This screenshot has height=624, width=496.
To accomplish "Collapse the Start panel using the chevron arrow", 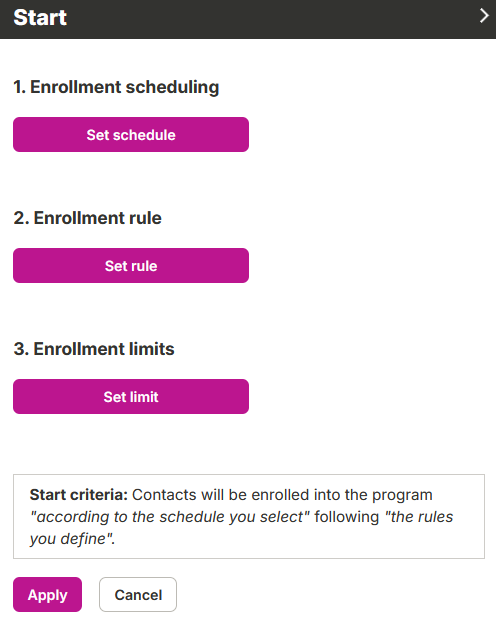I will [x=484, y=16].
